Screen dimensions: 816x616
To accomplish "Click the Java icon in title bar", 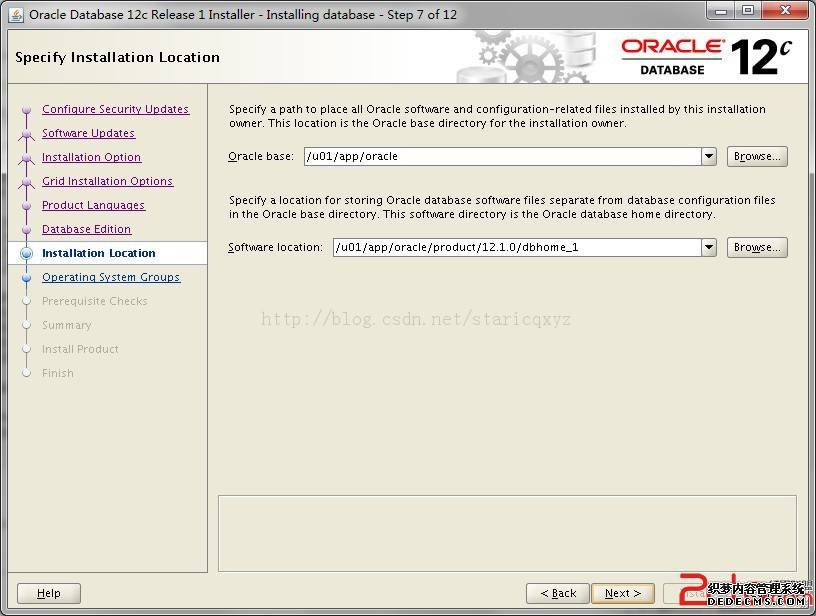I will point(16,14).
